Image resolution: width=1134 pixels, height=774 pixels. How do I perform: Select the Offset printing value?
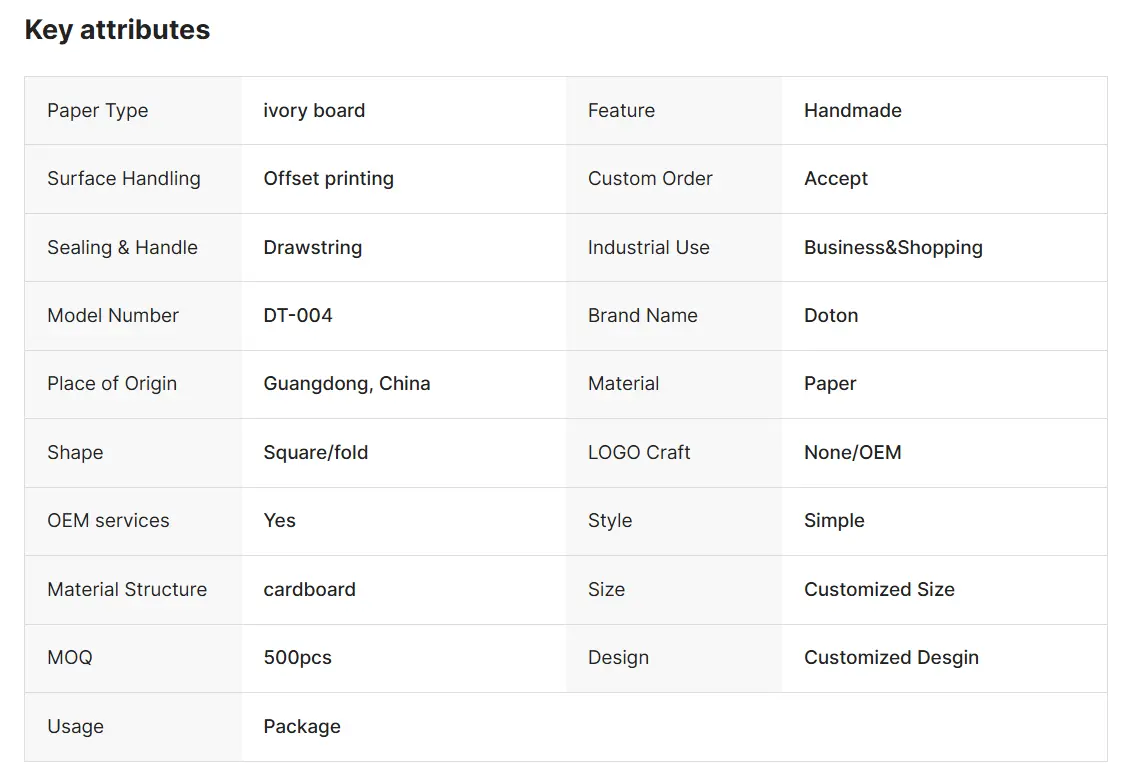tap(328, 179)
